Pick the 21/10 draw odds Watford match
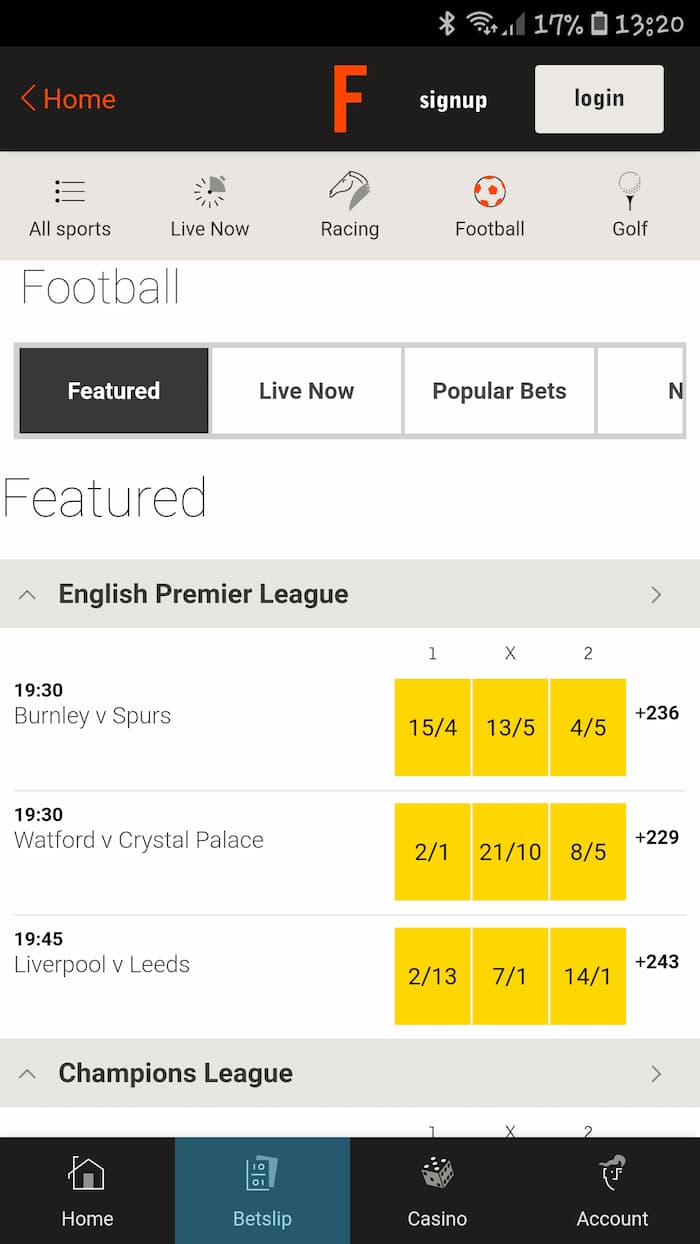Screen dimensions: 700x1244 click(x=510, y=852)
